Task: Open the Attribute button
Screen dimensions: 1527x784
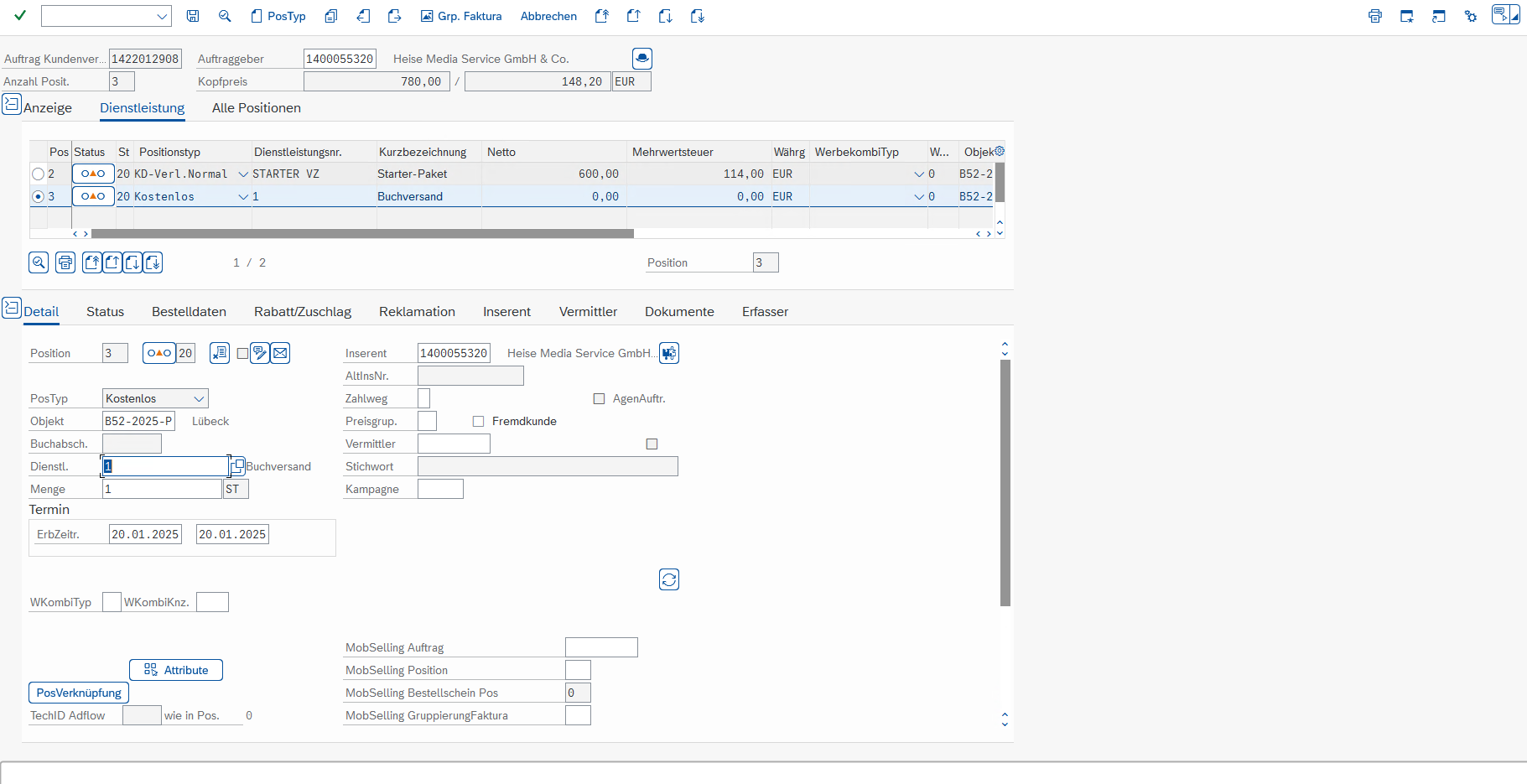Action: click(176, 670)
